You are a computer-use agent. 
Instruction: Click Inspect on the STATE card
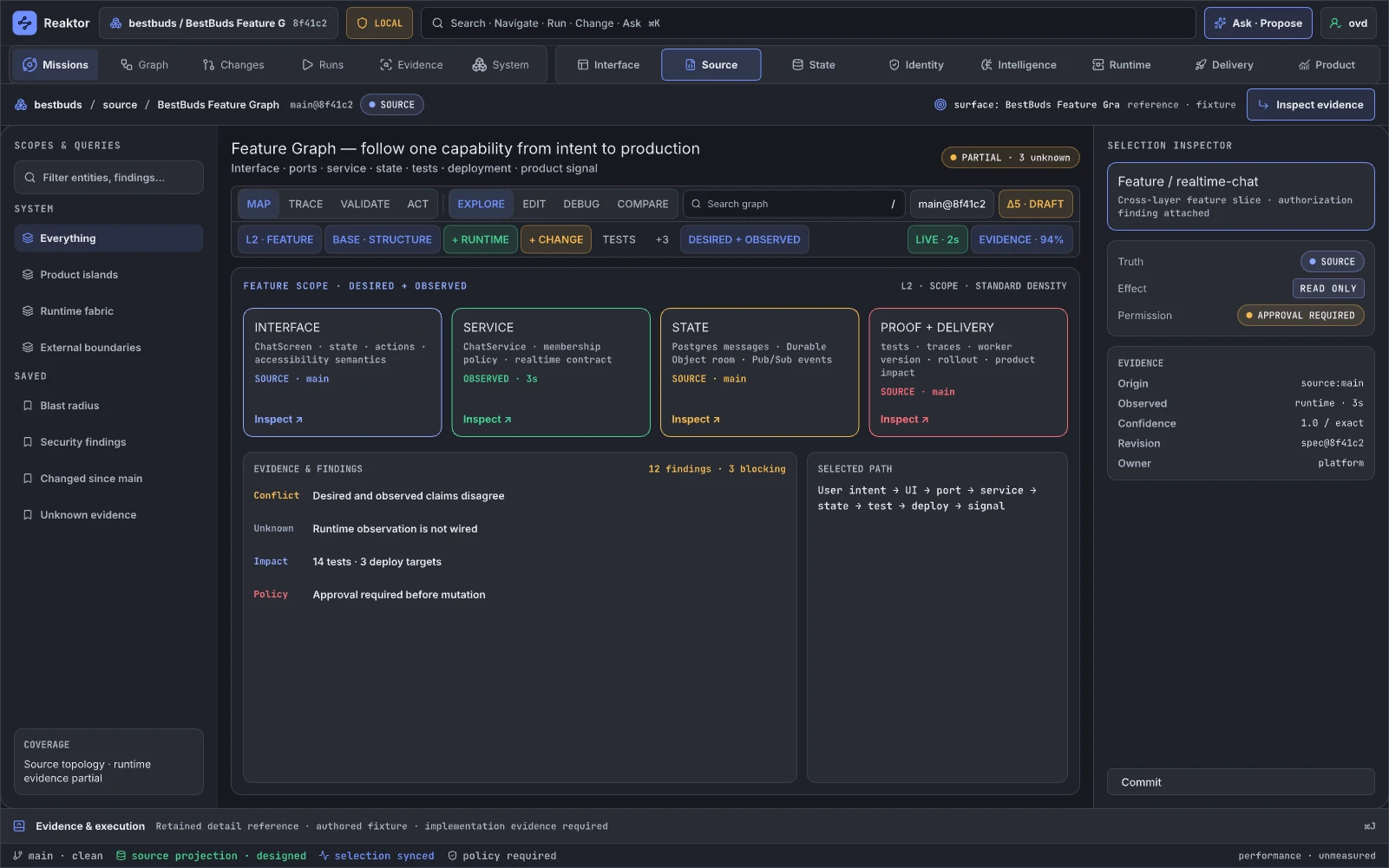[x=695, y=420]
